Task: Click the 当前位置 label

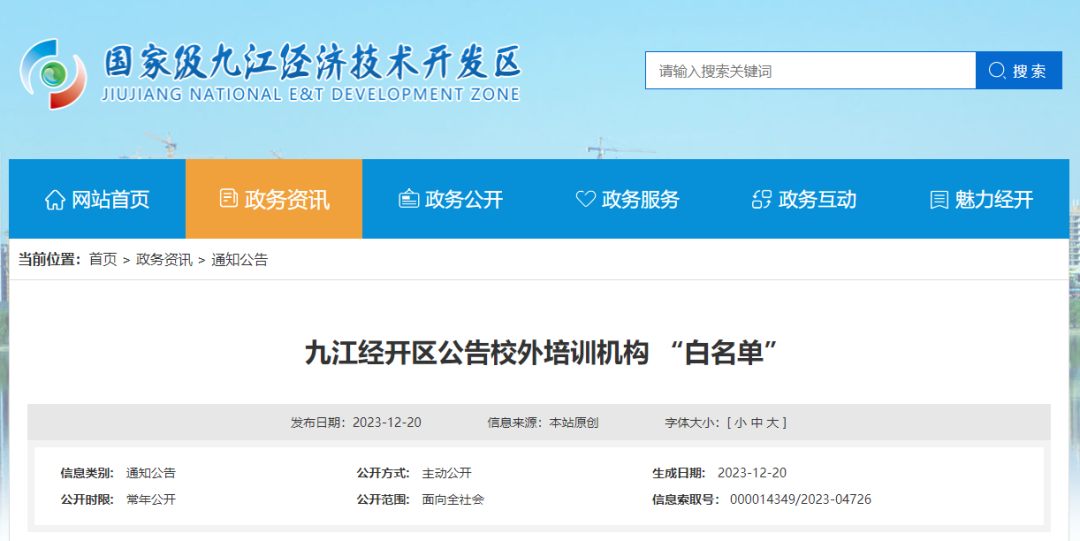Action: [x=50, y=260]
